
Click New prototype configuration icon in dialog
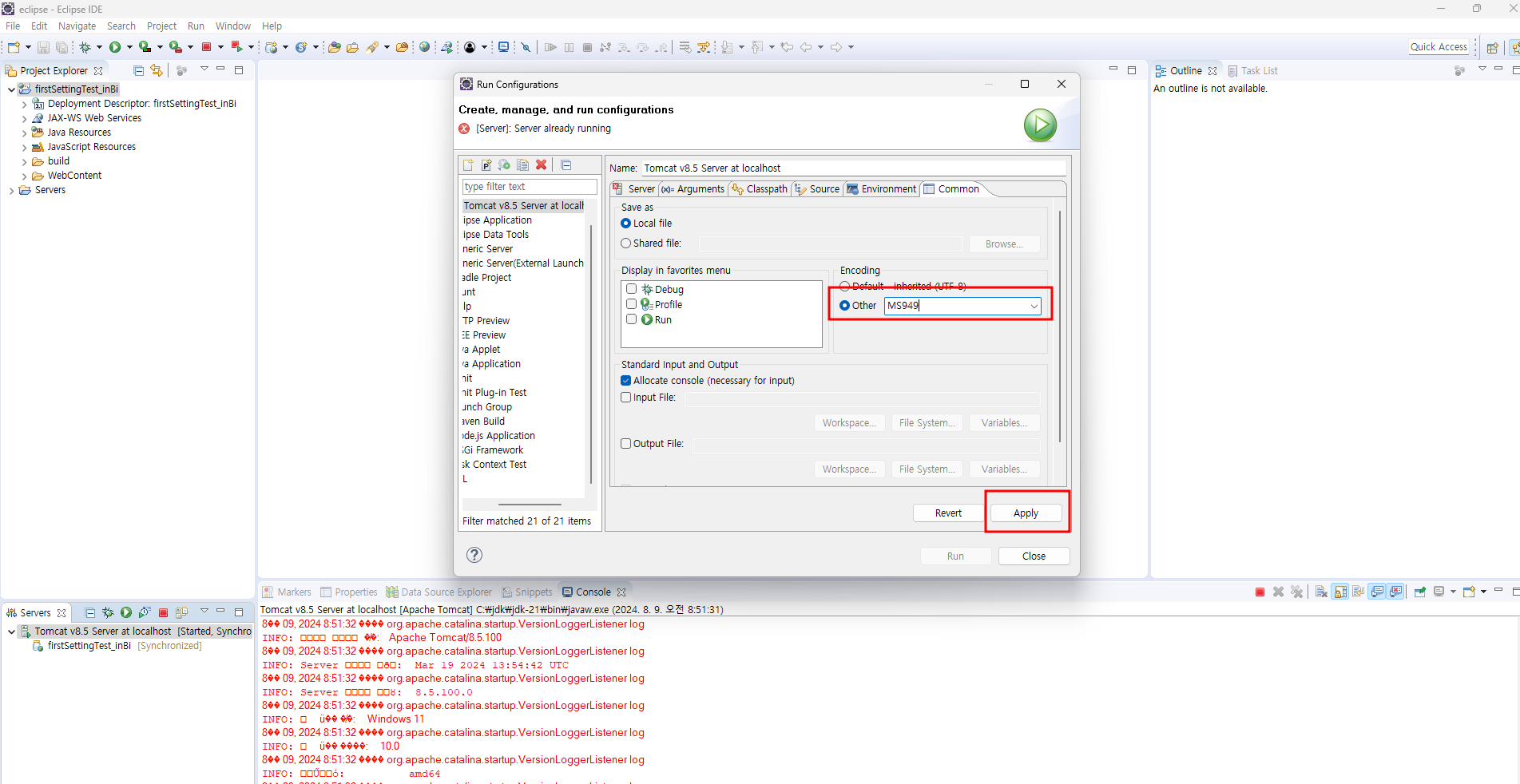pyautogui.click(x=486, y=165)
